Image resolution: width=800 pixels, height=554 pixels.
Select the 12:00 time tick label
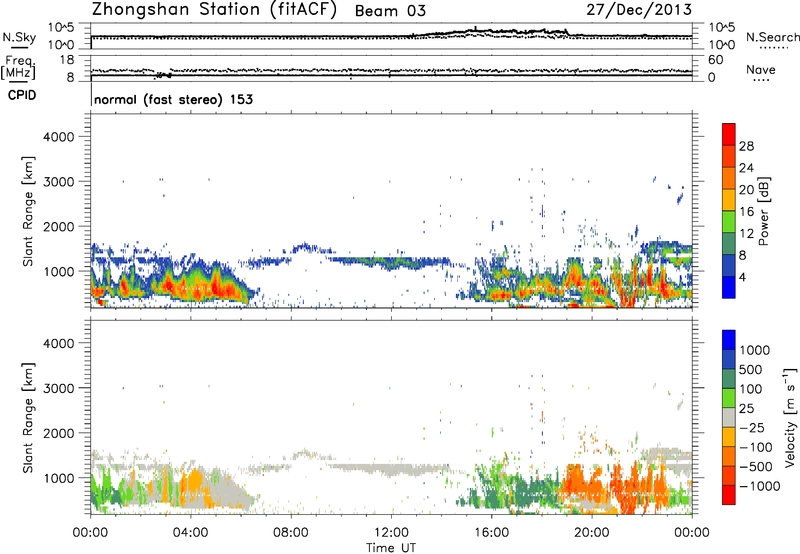pyautogui.click(x=391, y=533)
